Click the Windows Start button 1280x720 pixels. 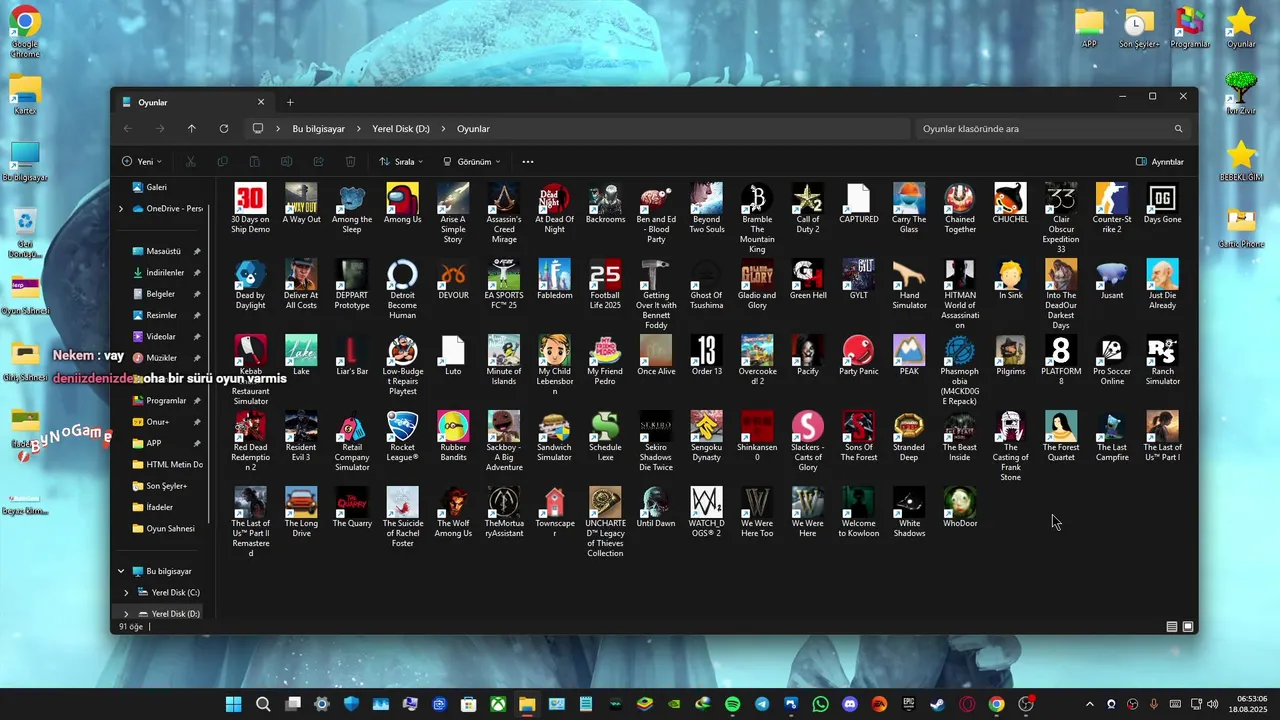[233, 704]
